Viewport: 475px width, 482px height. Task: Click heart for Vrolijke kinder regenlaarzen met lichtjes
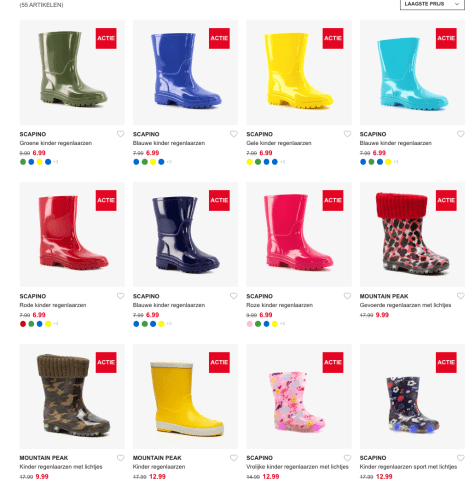[347, 458]
